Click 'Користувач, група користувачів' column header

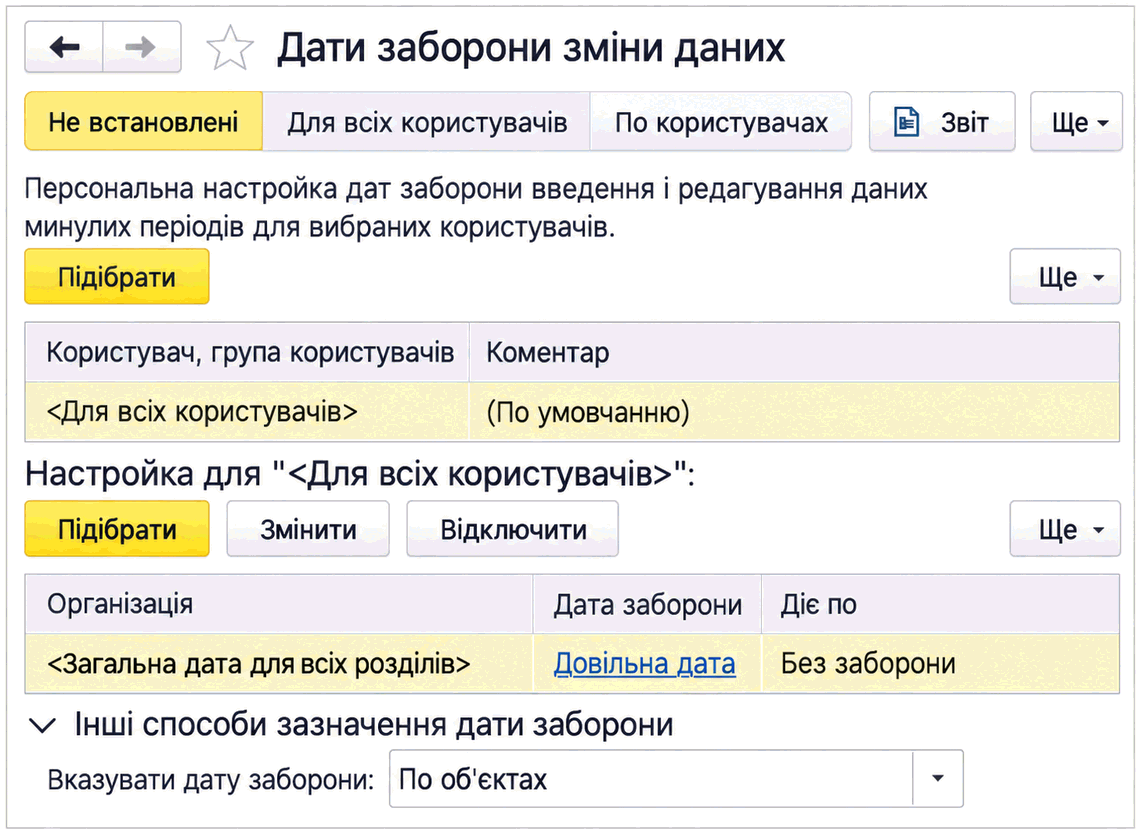[247, 353]
